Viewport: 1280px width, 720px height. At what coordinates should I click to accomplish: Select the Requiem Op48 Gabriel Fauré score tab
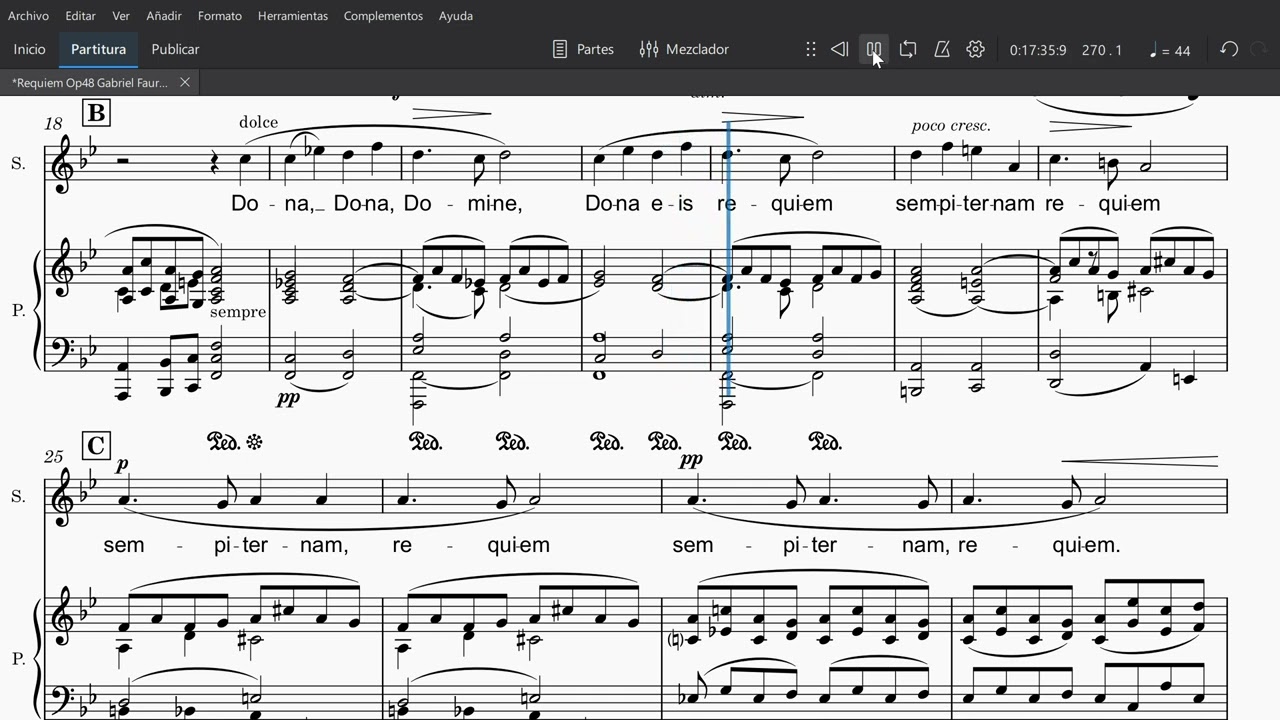[90, 82]
